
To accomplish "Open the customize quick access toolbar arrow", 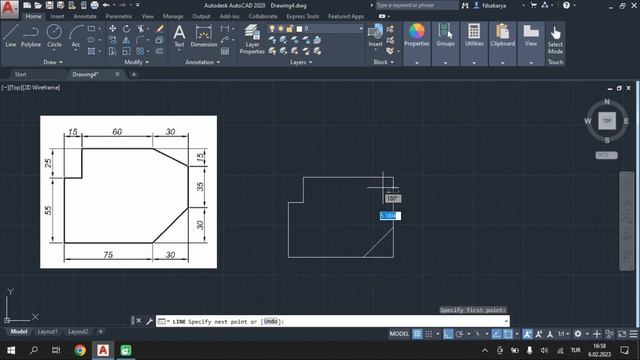I will tap(138, 5).
